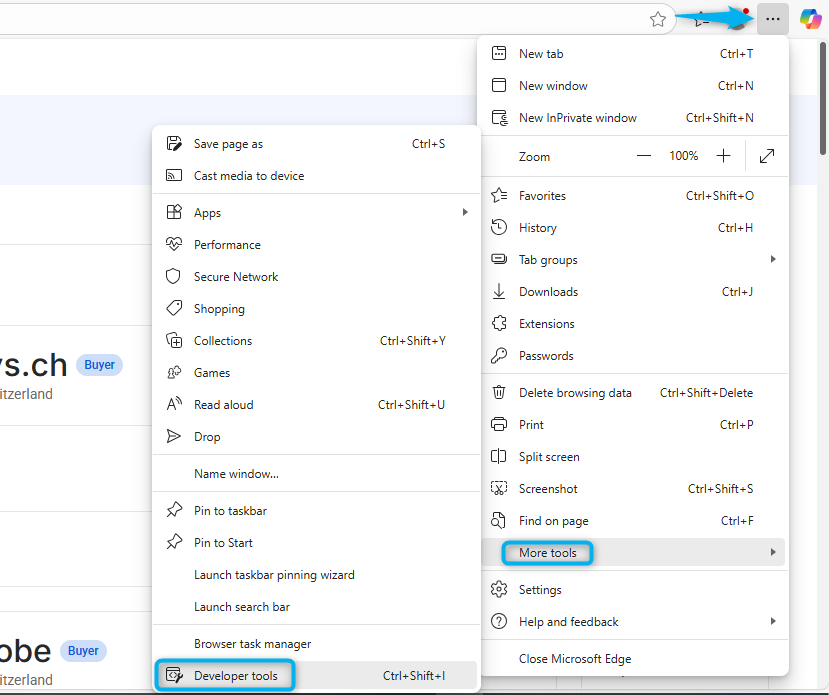This screenshot has height=695, width=829.
Task: Click the favorites star in address bar
Action: [658, 20]
